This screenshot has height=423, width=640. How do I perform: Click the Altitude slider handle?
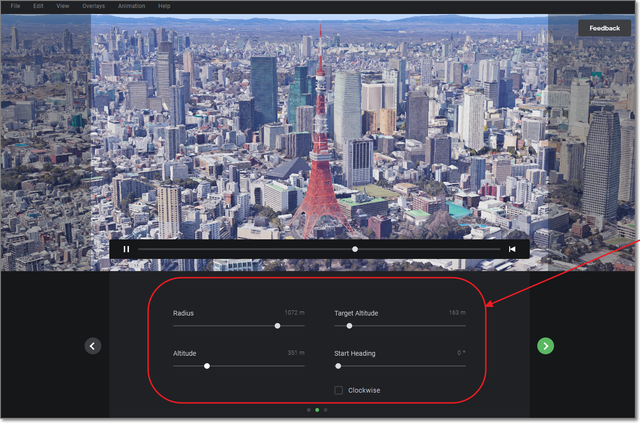pos(207,366)
